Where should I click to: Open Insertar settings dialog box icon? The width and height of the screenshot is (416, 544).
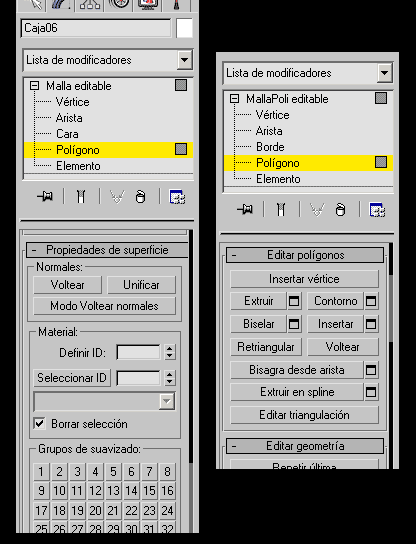[371, 324]
